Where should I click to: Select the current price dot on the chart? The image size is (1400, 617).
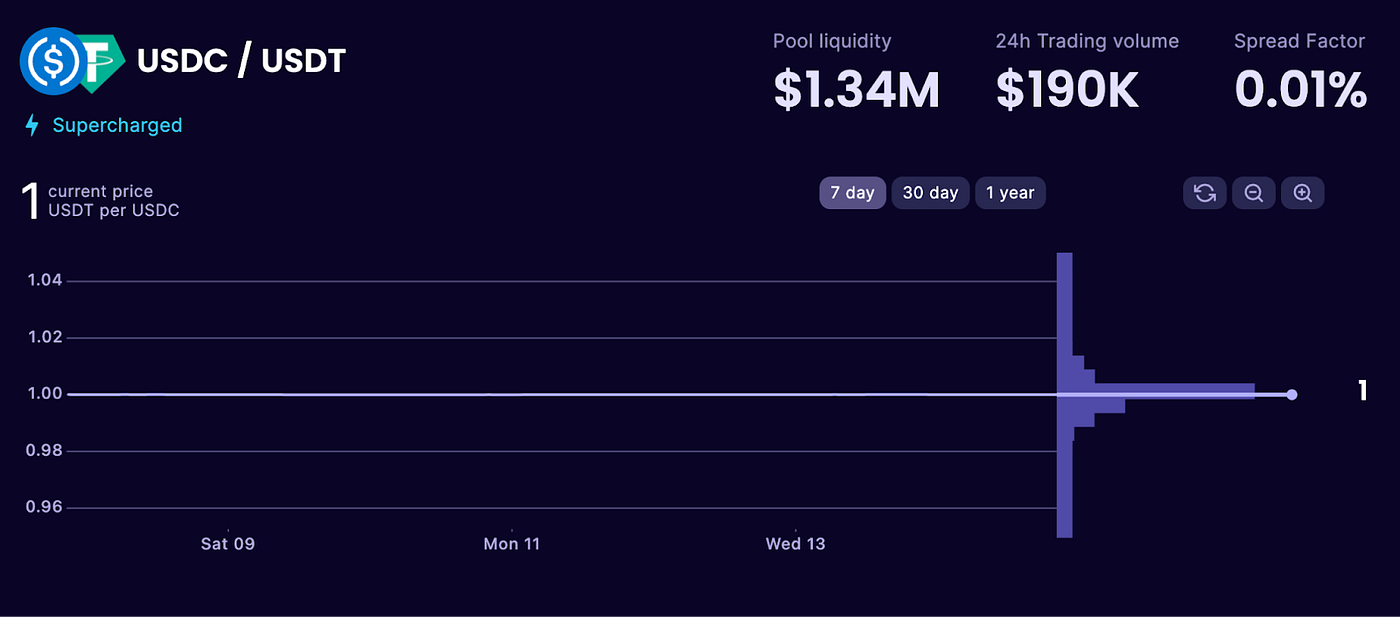tap(1292, 394)
